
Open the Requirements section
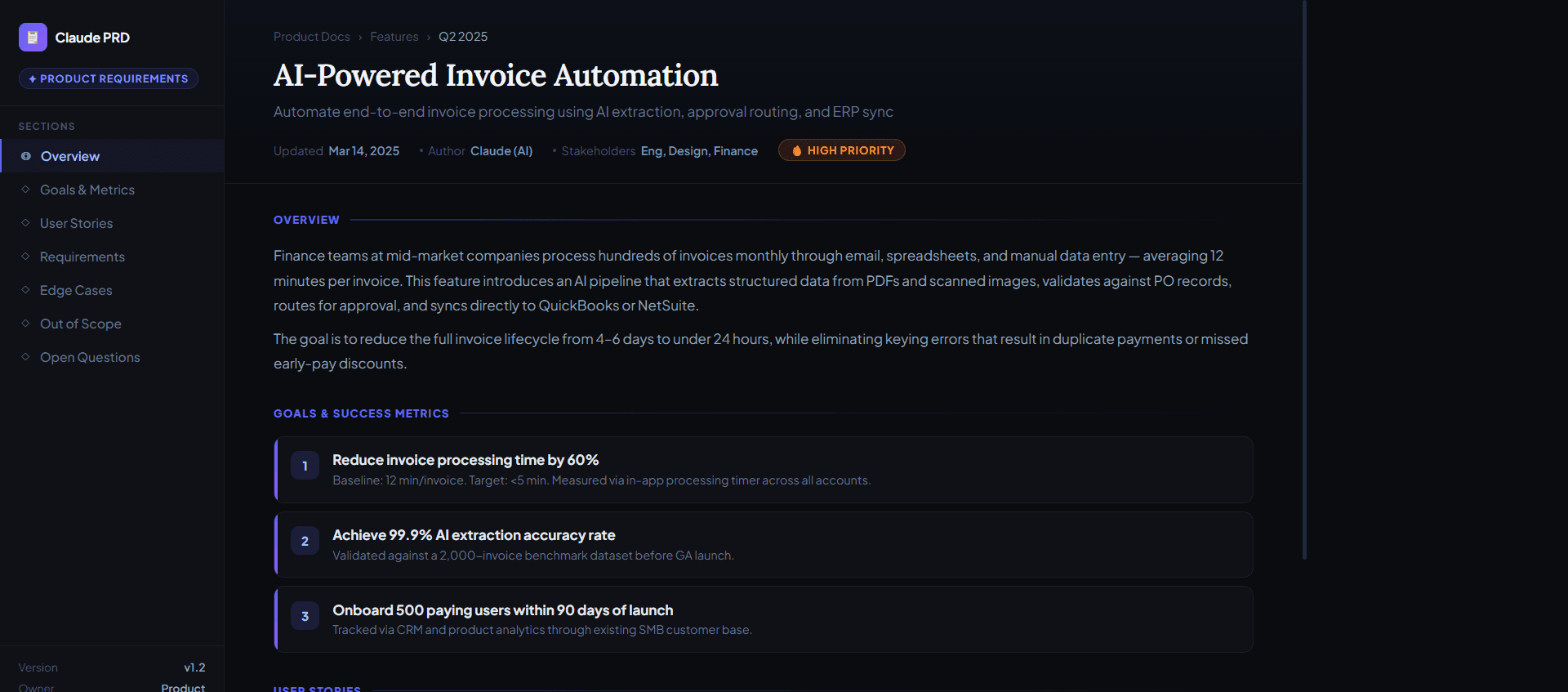point(82,257)
